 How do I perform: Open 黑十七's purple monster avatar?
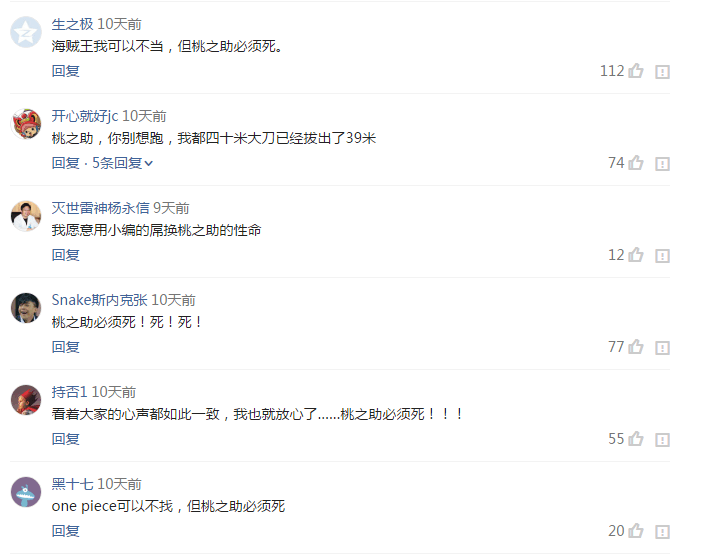click(x=26, y=492)
